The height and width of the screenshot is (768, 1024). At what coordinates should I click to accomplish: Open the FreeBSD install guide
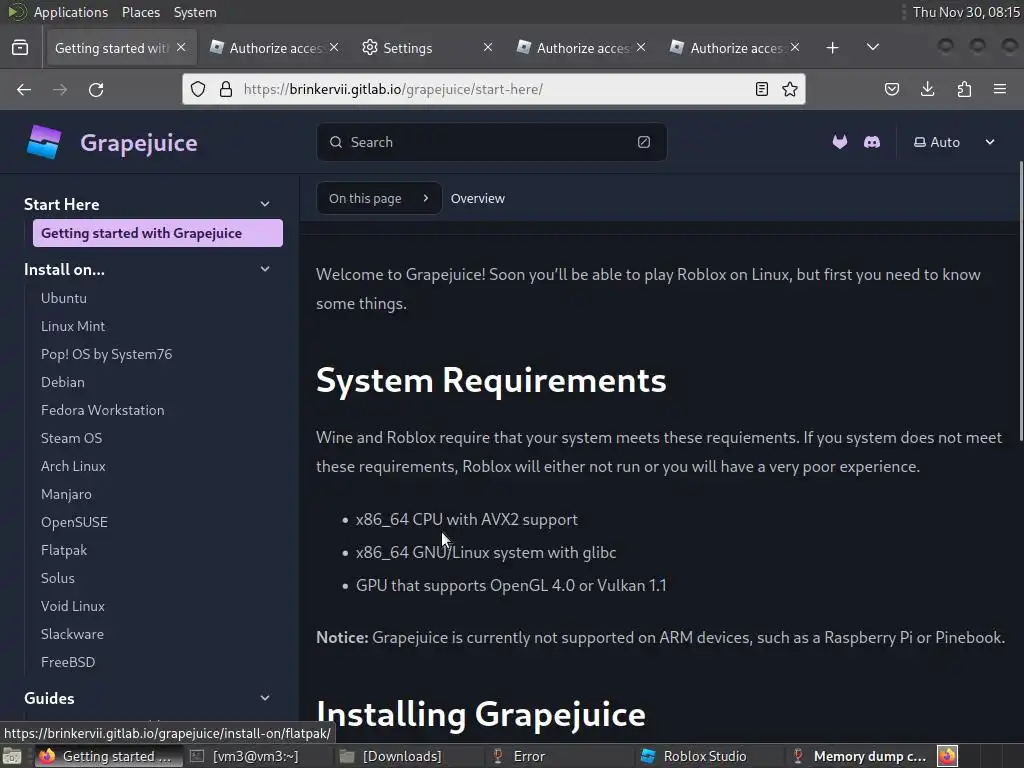[68, 662]
